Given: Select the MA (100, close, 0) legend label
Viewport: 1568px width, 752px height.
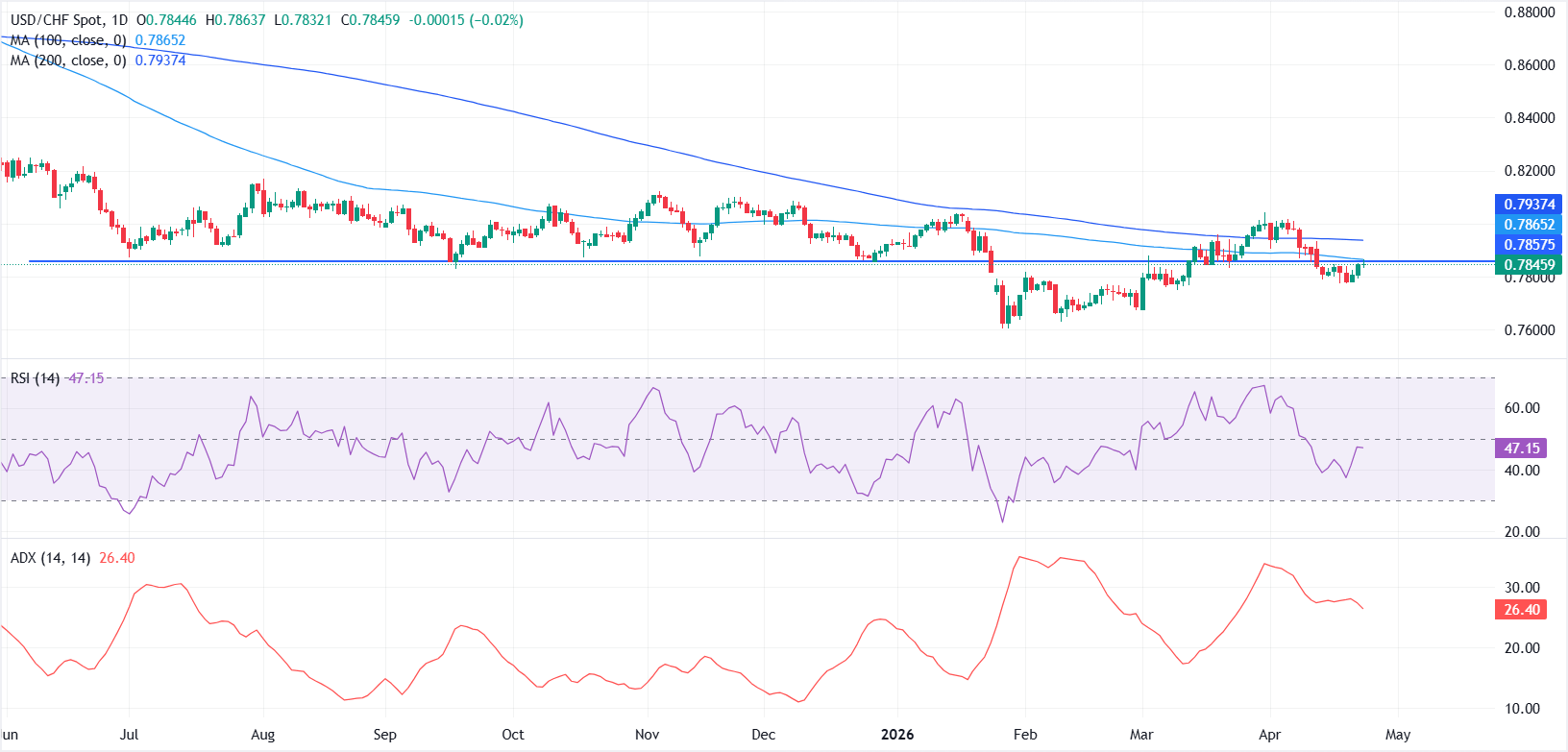Looking at the screenshot, I should coord(68,40).
